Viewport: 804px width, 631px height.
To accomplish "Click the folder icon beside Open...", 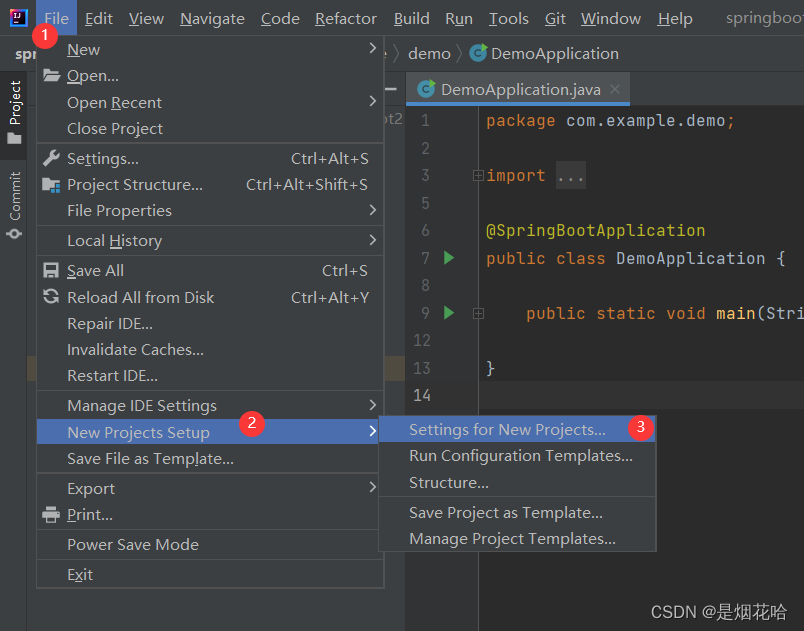I will [51, 75].
